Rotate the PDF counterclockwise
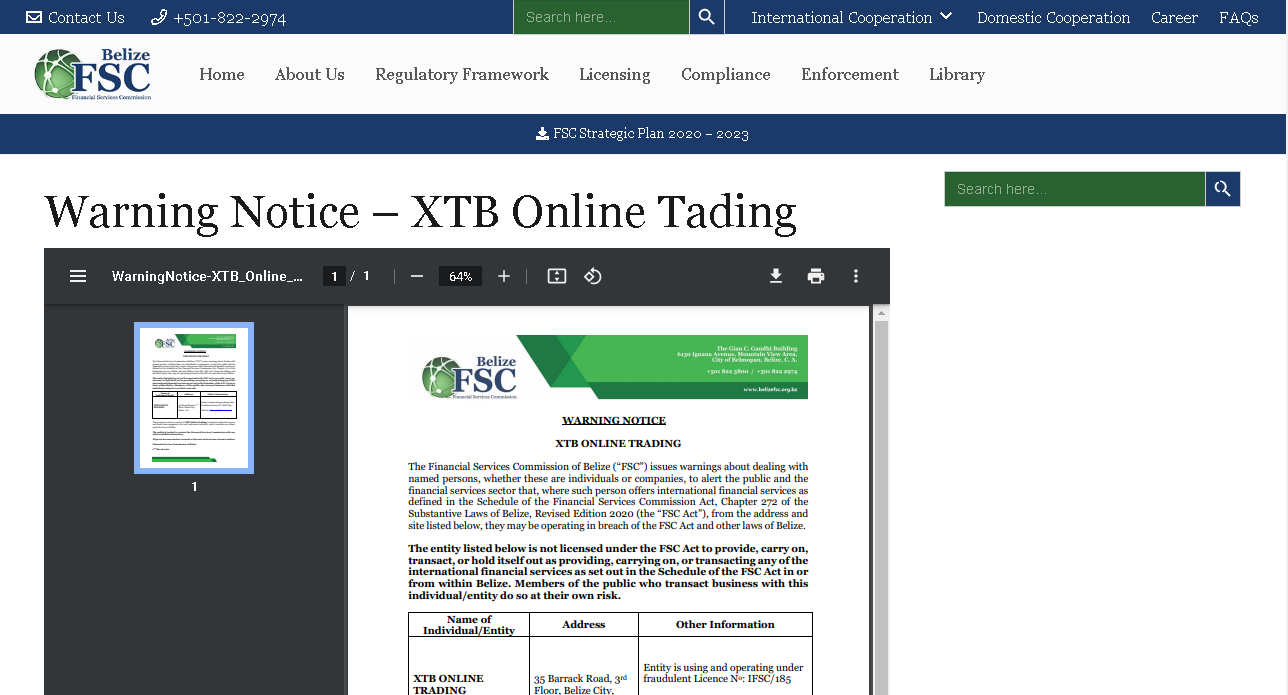1288x695 pixels. [x=592, y=276]
